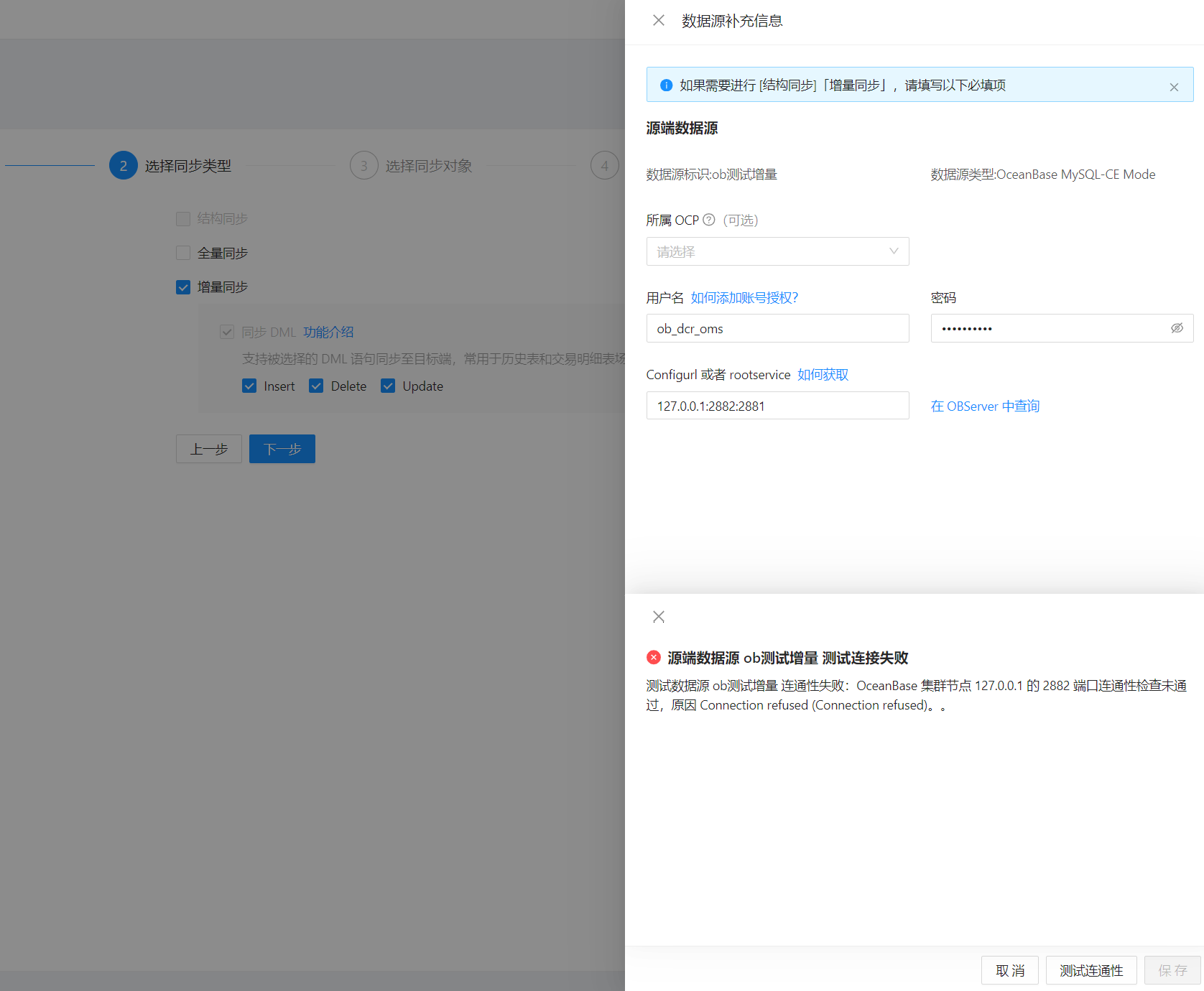
Task: Uncheck the 增量同步 checkbox
Action: [183, 287]
